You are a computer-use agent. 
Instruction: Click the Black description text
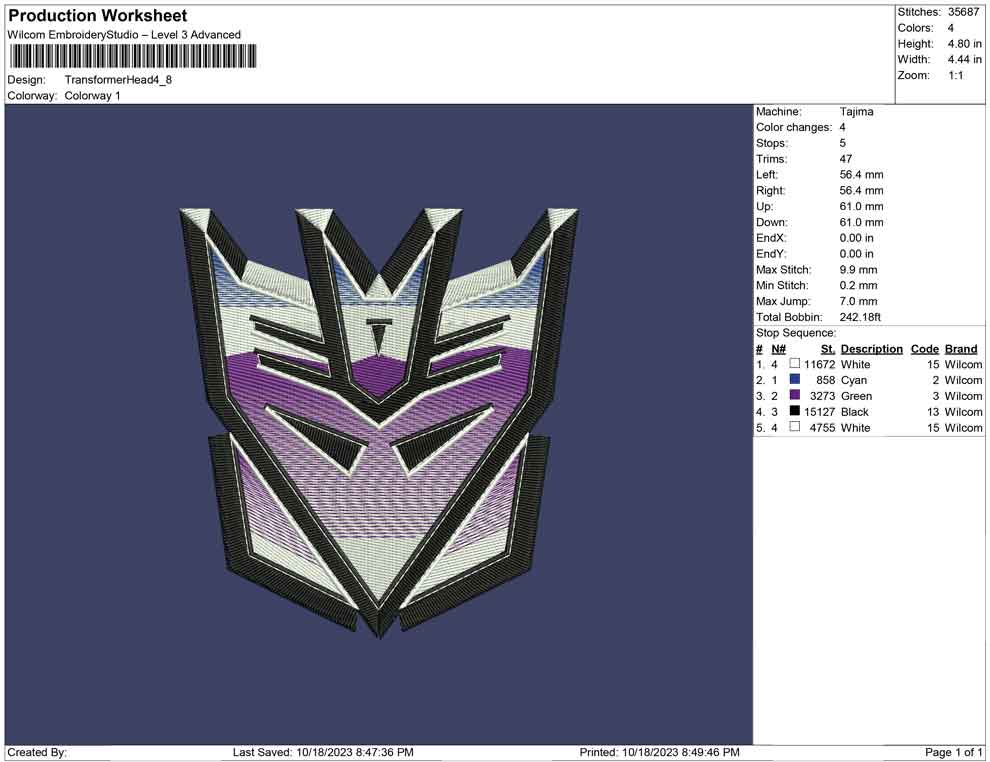tap(855, 412)
